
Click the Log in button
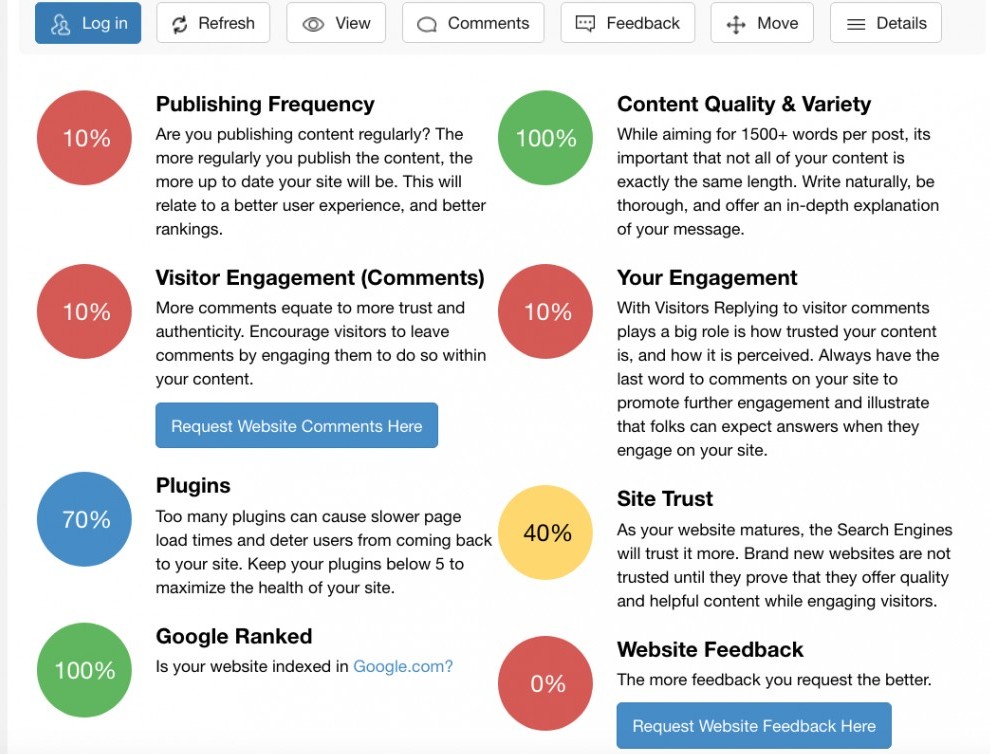tap(88, 23)
